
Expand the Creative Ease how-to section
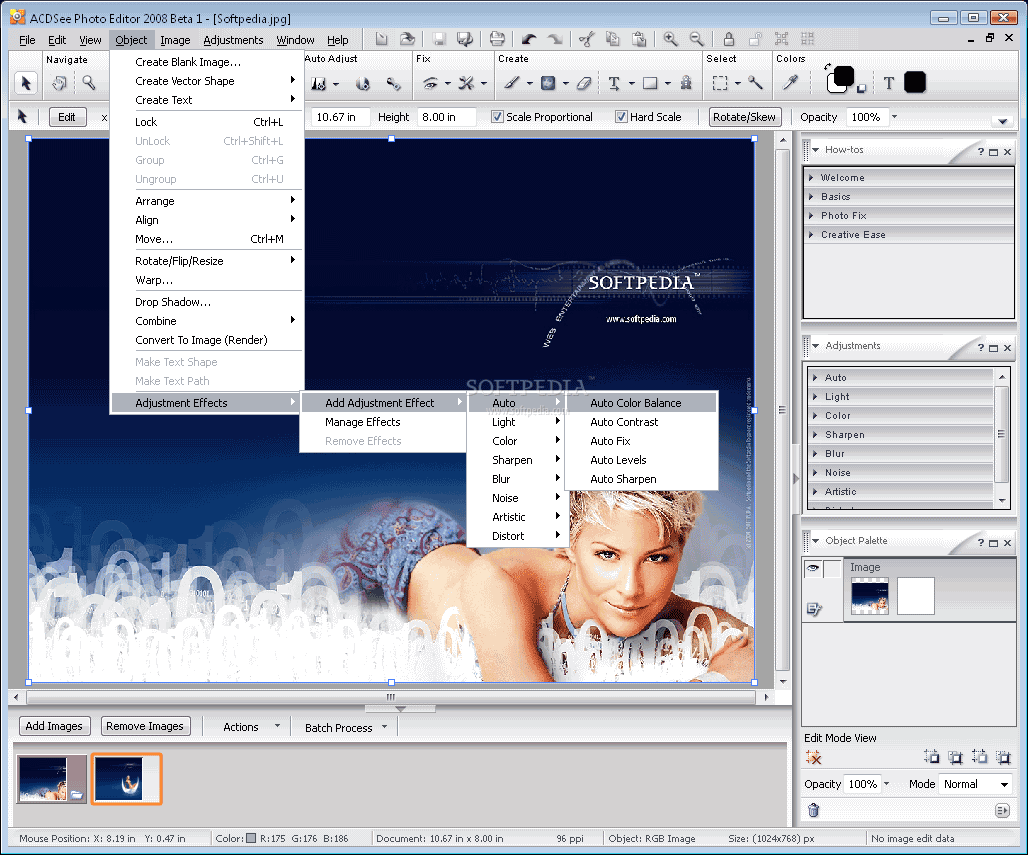[811, 235]
